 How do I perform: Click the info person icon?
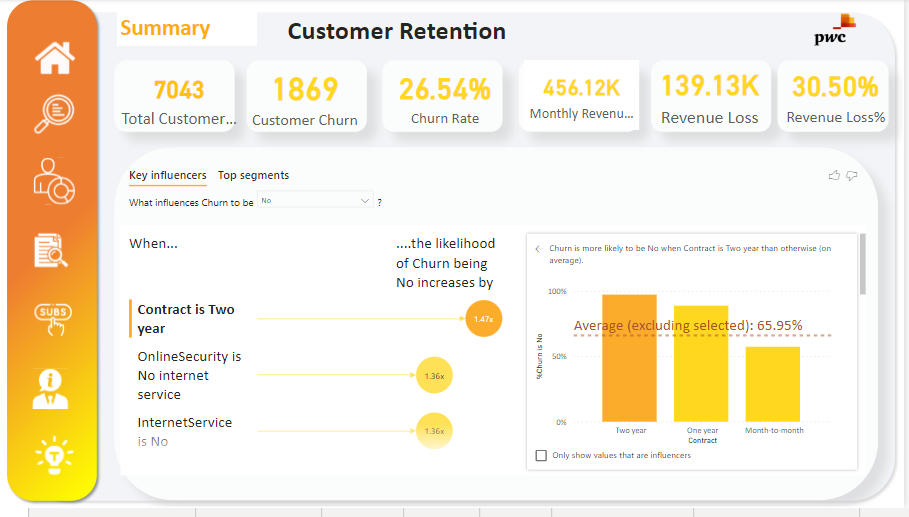[51, 389]
